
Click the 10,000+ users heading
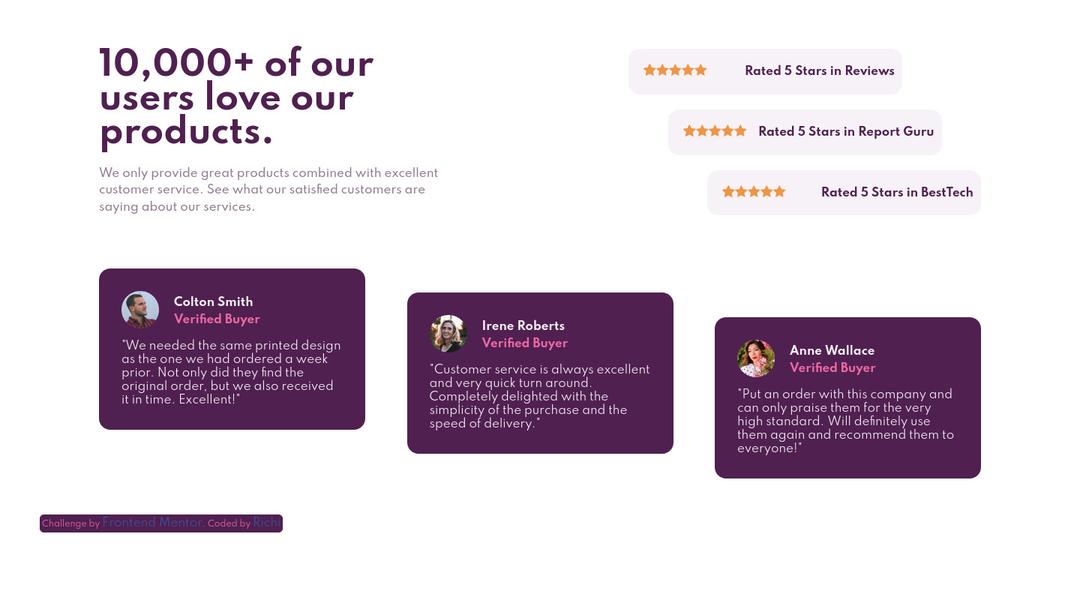(x=237, y=95)
